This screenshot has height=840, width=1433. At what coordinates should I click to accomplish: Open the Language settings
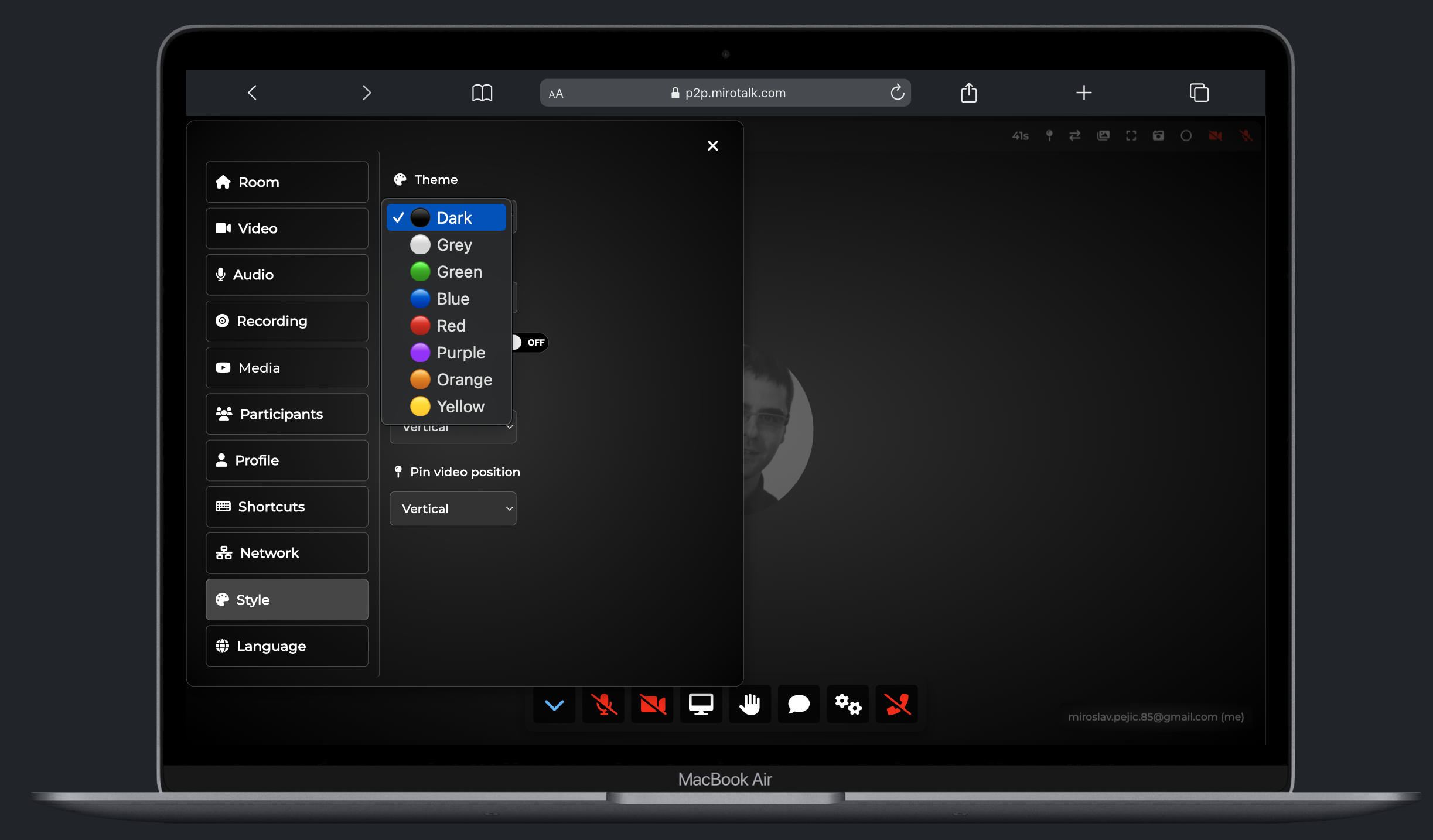pyautogui.click(x=286, y=646)
